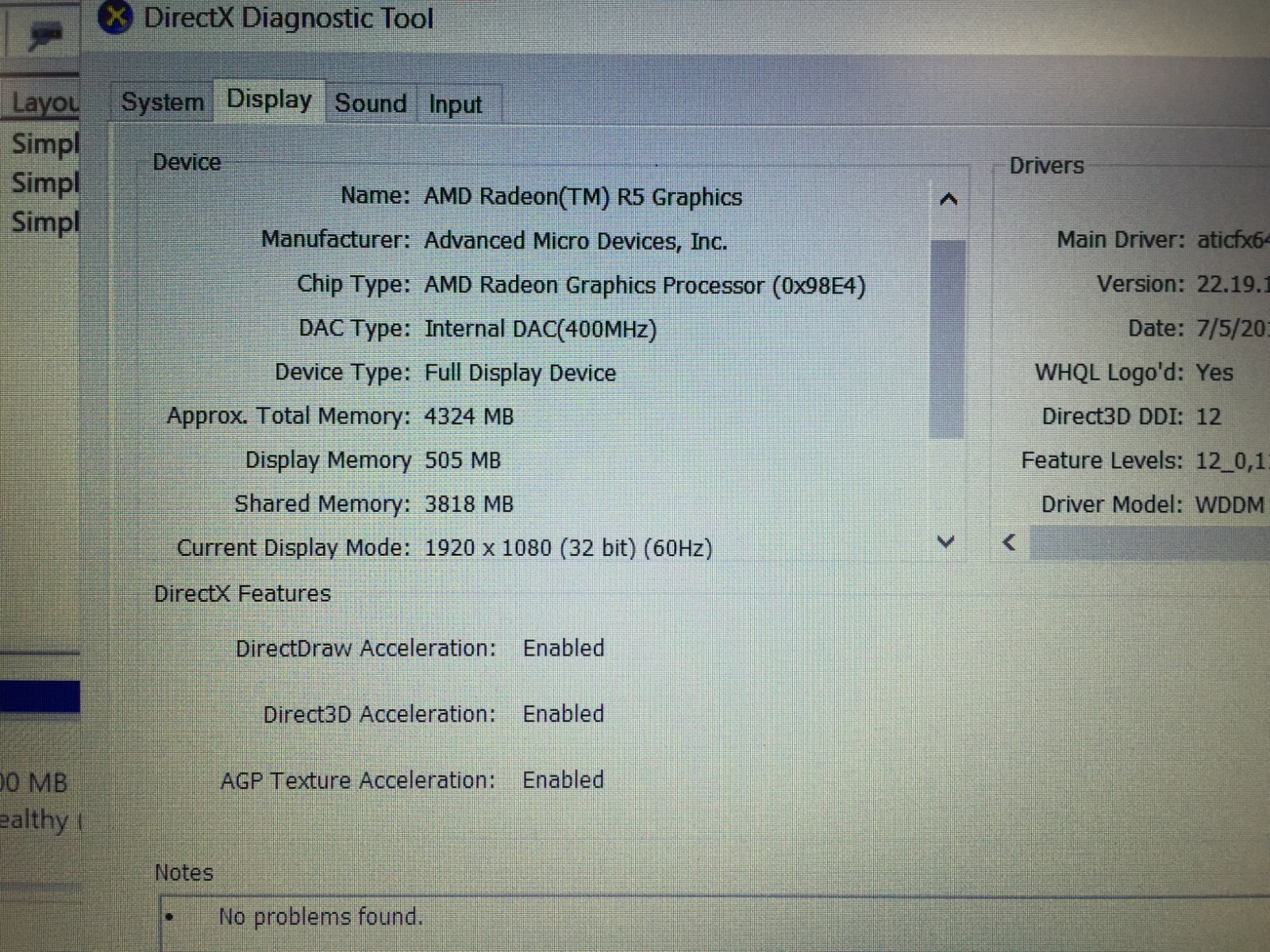Switch to the System tab

163,102
